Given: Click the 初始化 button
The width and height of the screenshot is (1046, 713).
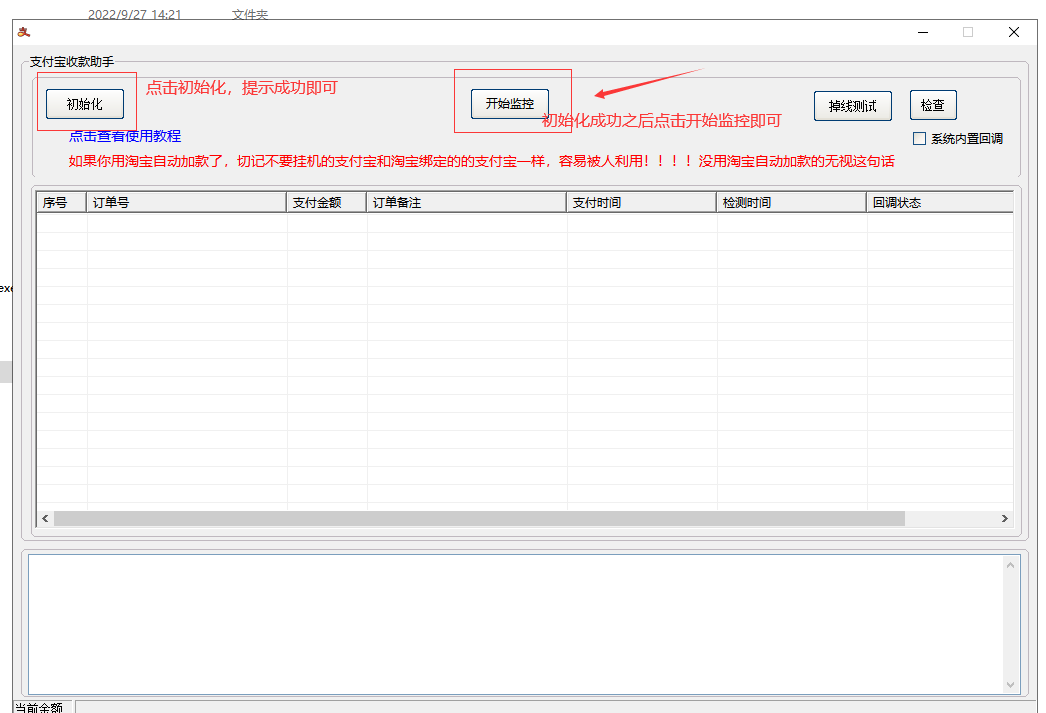Looking at the screenshot, I should pos(85,104).
